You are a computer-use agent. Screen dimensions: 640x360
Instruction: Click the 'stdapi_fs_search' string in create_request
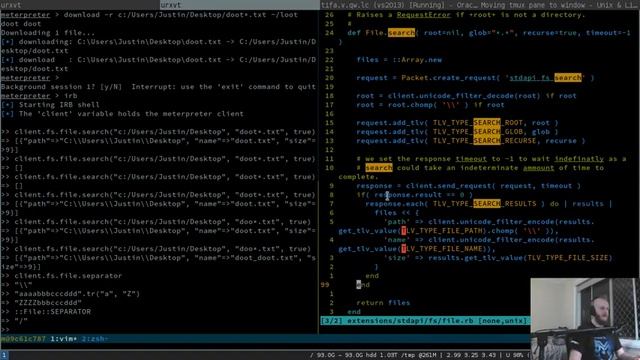(545, 78)
